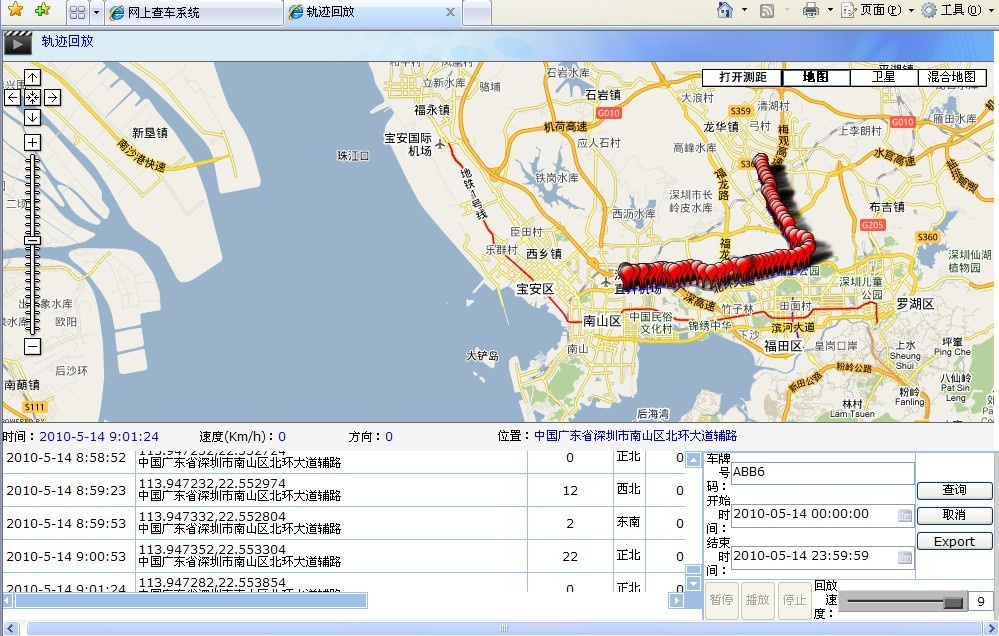Open a new blank browser tab
The image size is (999, 636).
pos(477,13)
